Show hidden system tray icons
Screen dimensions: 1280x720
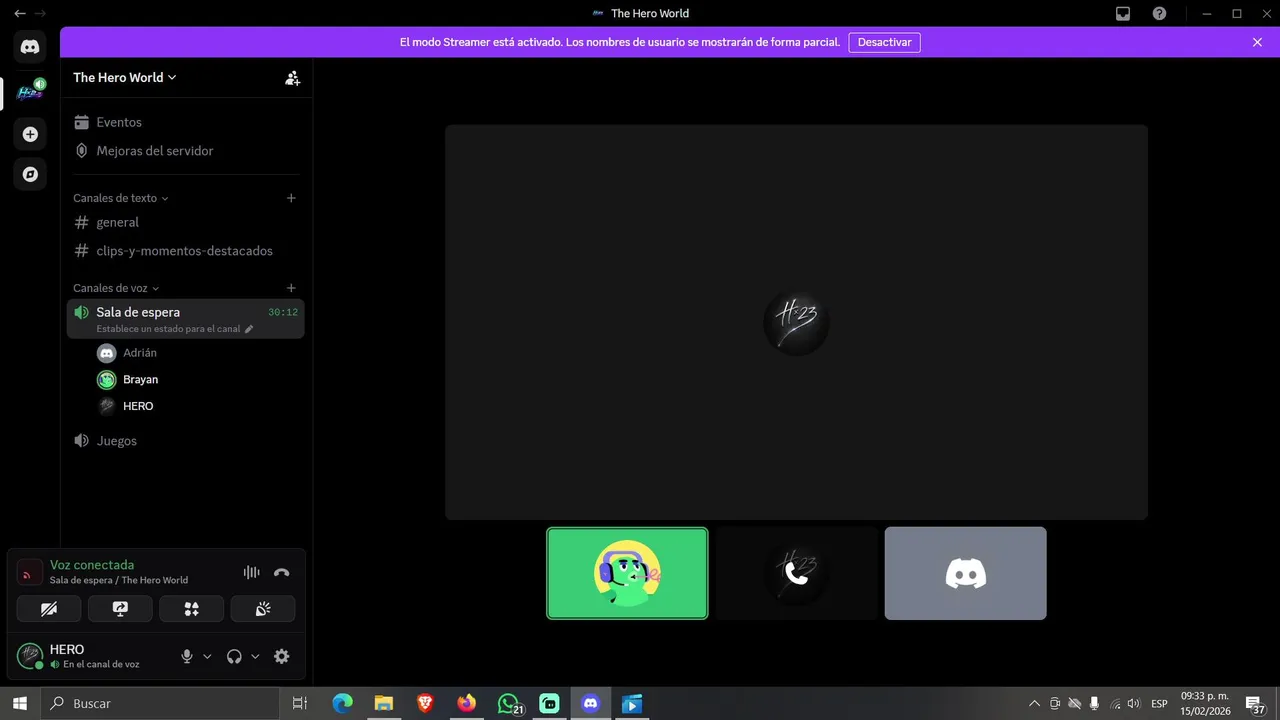1034,703
